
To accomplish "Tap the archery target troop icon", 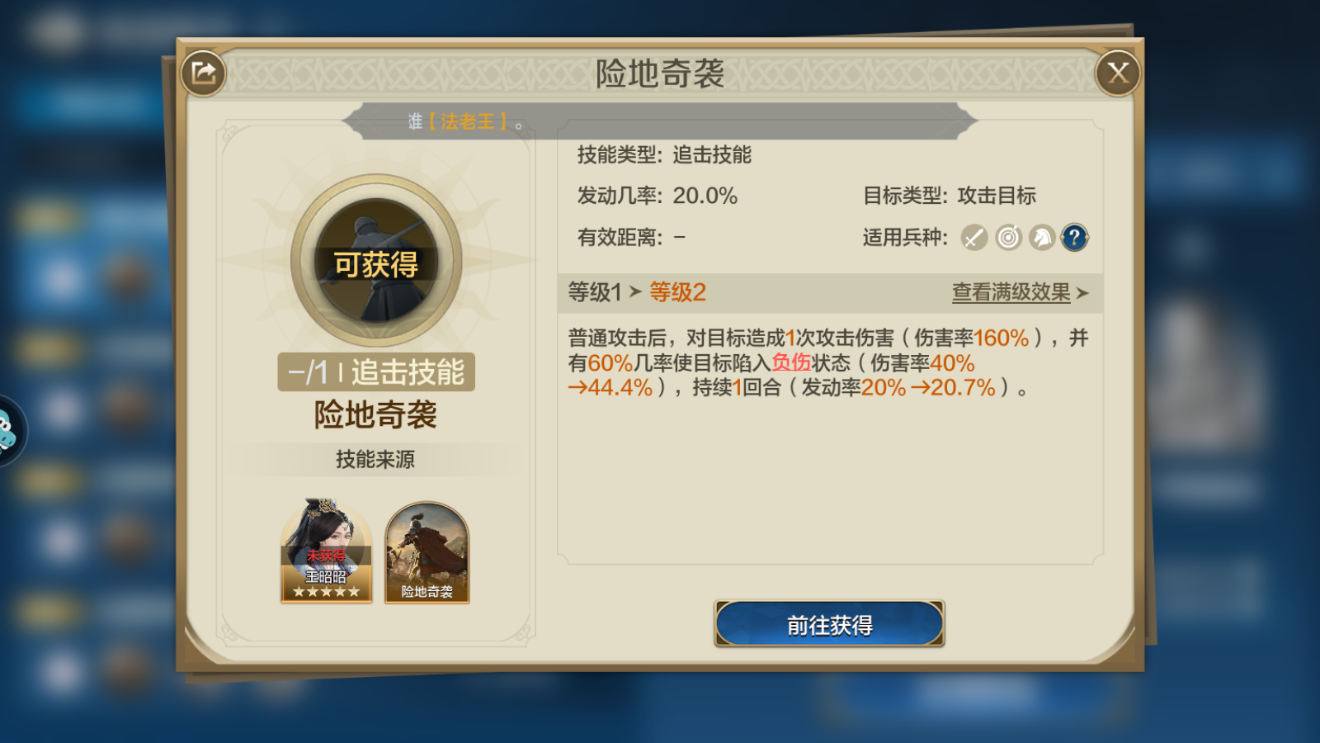I will coord(1008,237).
